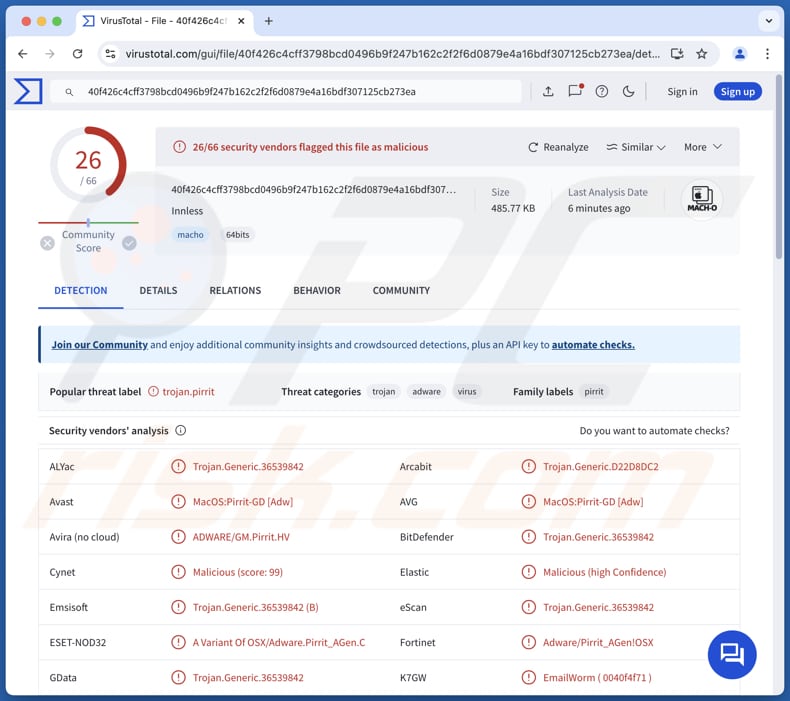Open the blue chat bubble button
Screen dimensions: 790x701
(x=732, y=654)
